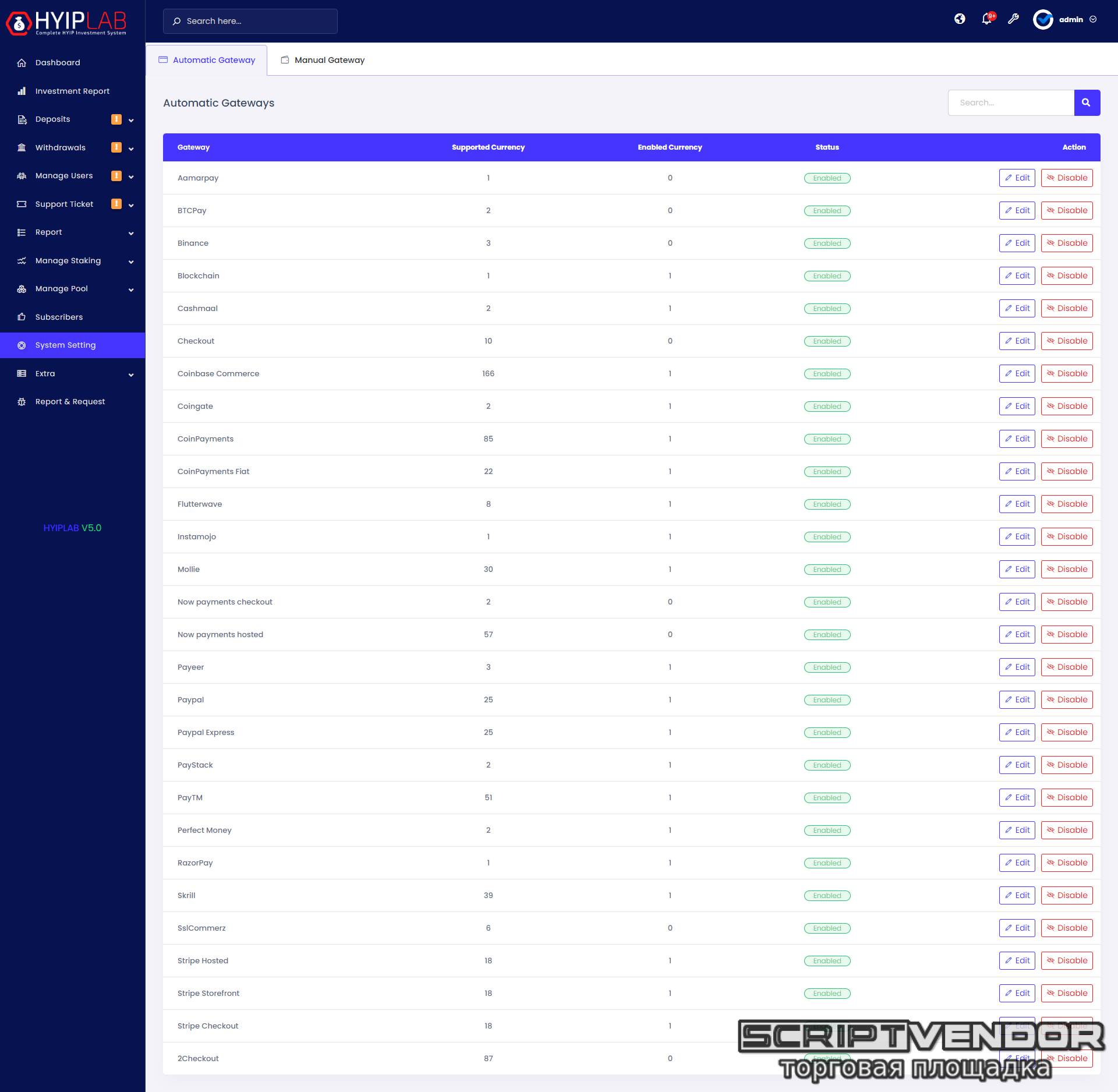
Task: Expand the Manage Staking chevron
Action: pos(131,262)
